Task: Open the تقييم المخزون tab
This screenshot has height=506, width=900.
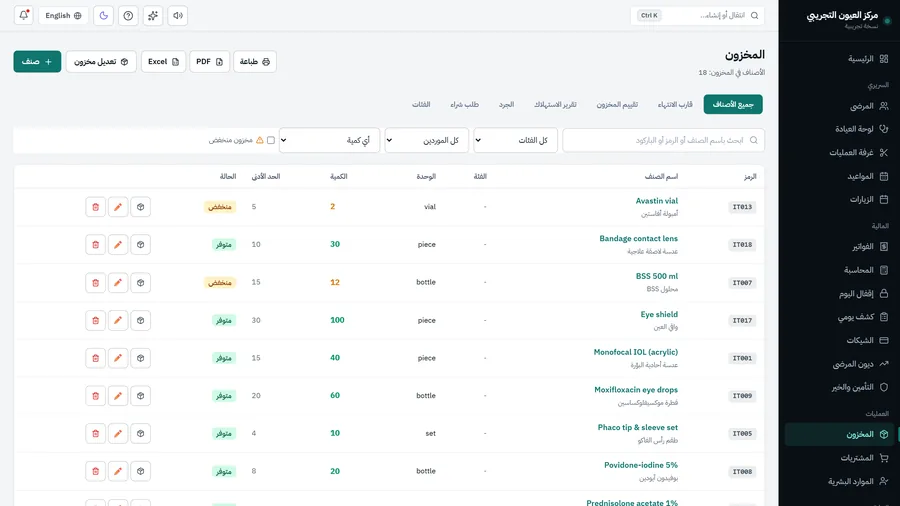Action: (x=617, y=104)
